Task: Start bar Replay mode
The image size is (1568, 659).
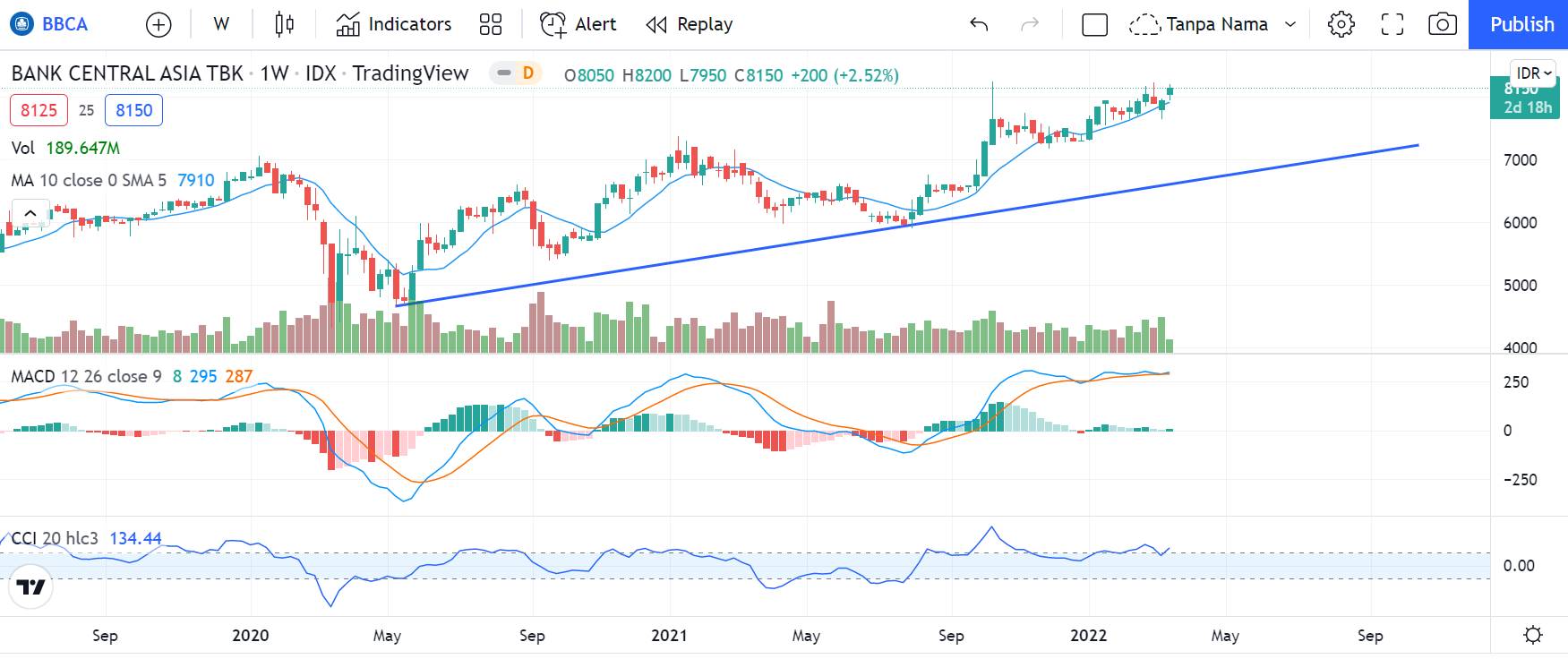Action: click(690, 24)
